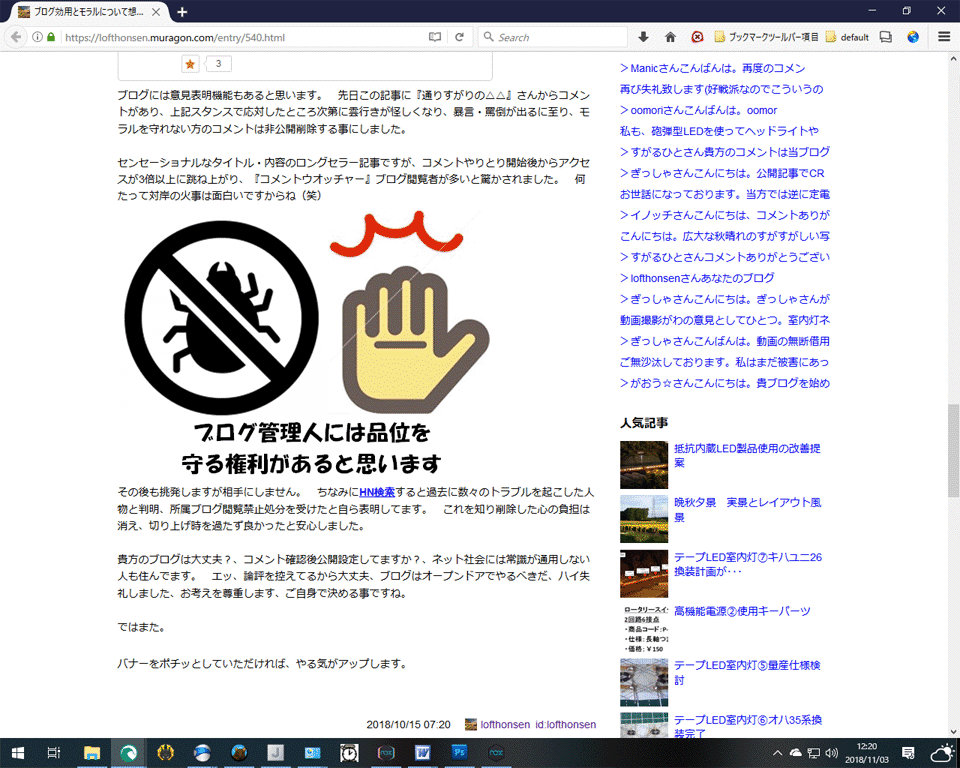The image size is (960, 768).
Task: Toggle the orange star rating on the post
Action: tap(190, 63)
